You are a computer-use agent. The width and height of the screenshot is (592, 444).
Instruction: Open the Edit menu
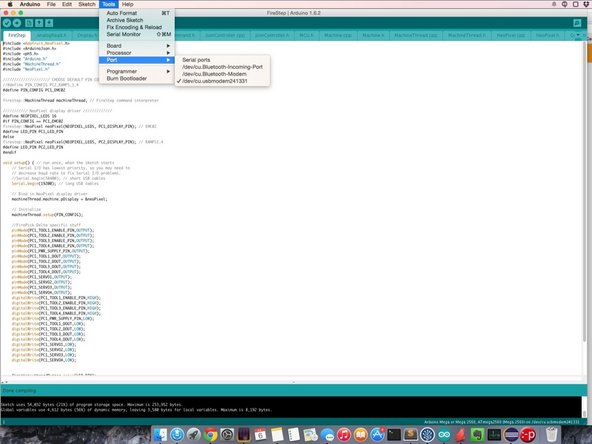67,4
